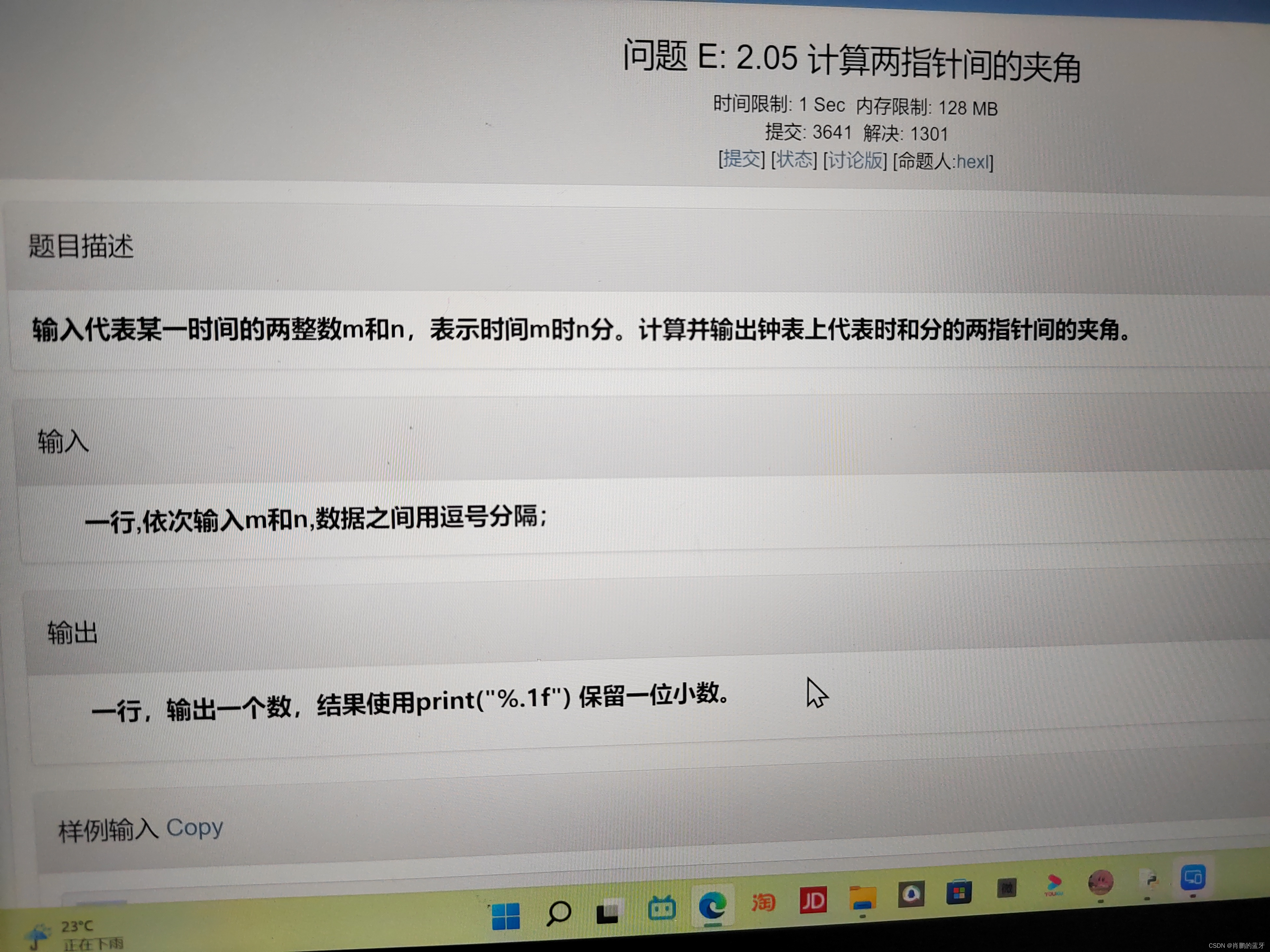Go to the 讨论版 discussion board

tap(856, 160)
